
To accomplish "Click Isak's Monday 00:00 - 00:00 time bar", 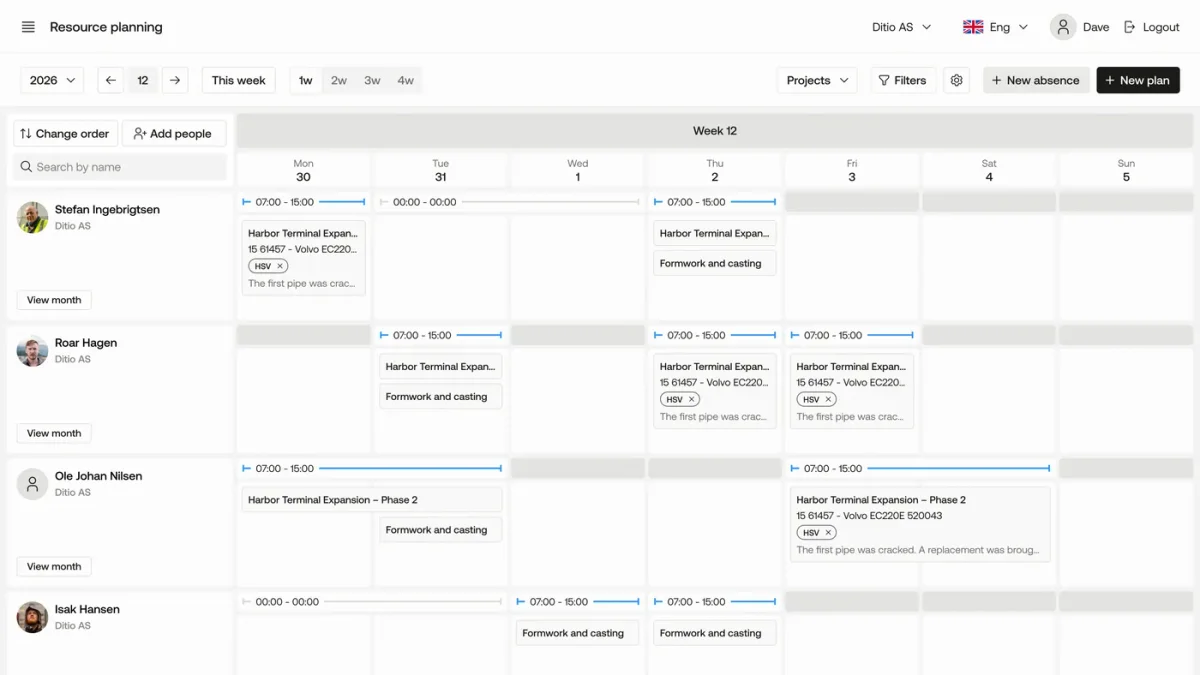I will pos(372,602).
